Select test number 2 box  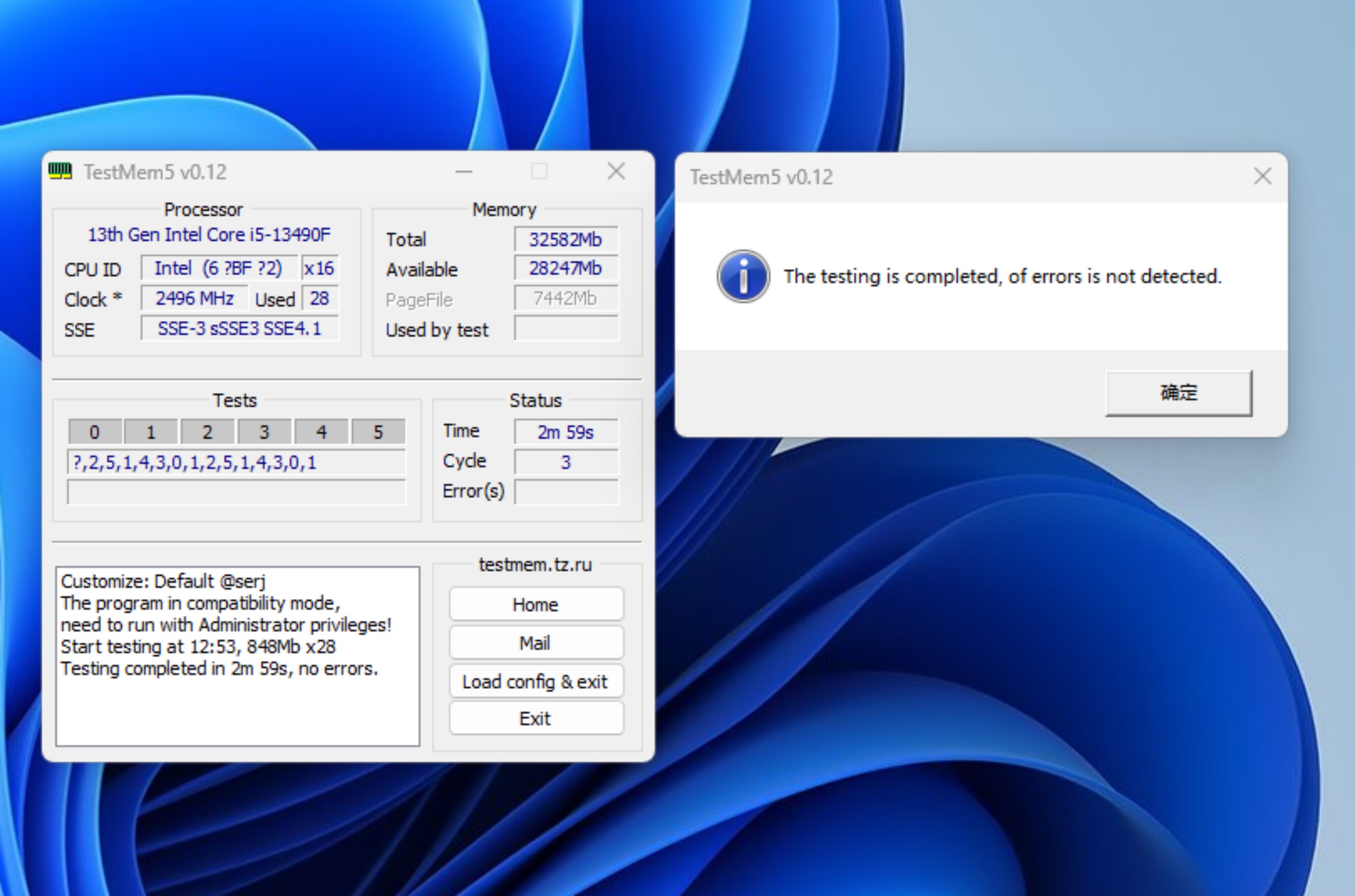[207, 432]
